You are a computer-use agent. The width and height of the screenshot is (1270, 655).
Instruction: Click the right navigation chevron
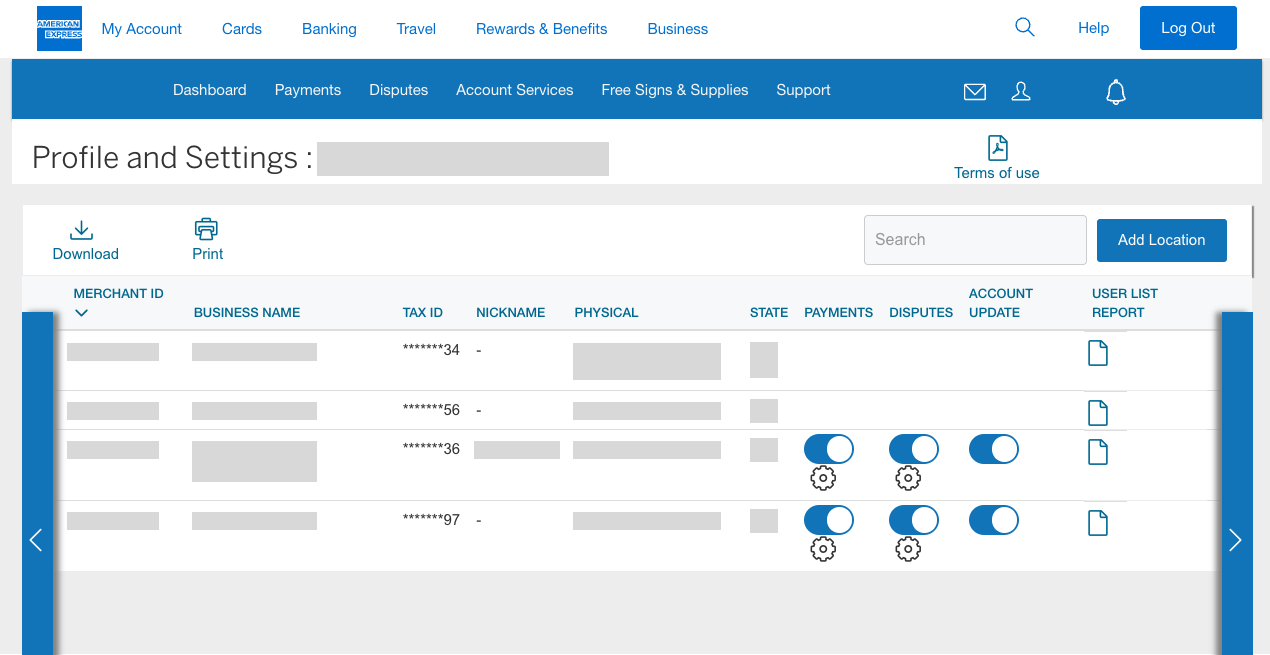pyautogui.click(x=1235, y=540)
